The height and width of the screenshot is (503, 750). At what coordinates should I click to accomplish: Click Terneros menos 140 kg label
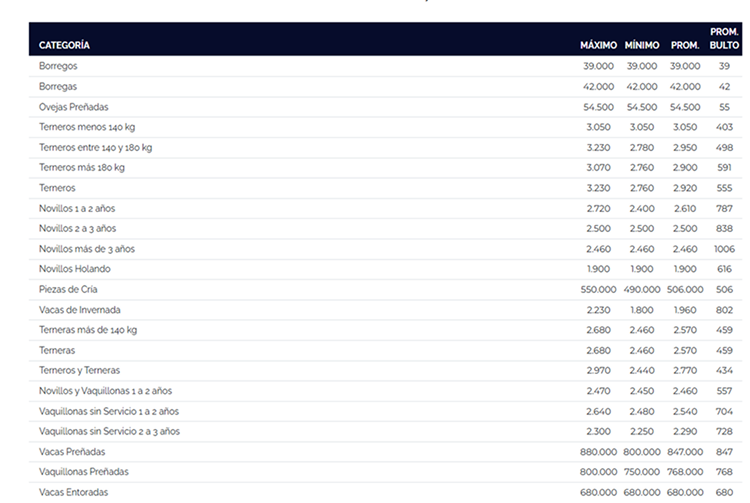(x=87, y=127)
